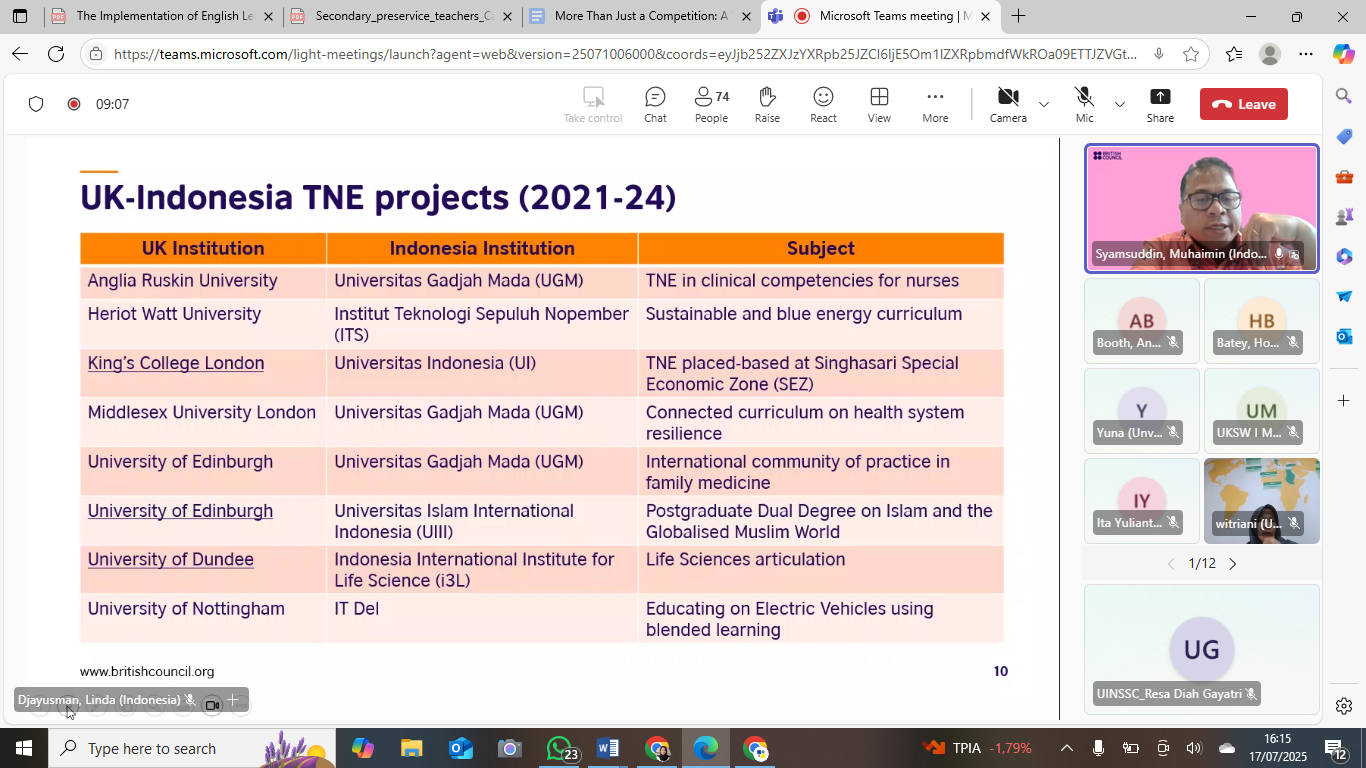Close The Implementation of English tab

click(268, 16)
